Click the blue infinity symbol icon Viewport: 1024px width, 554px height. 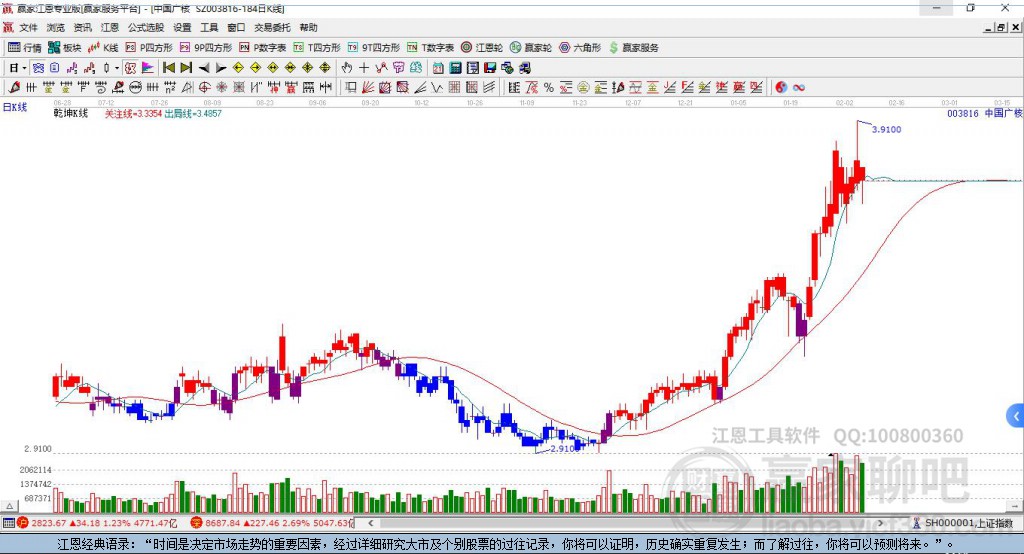[x=798, y=87]
